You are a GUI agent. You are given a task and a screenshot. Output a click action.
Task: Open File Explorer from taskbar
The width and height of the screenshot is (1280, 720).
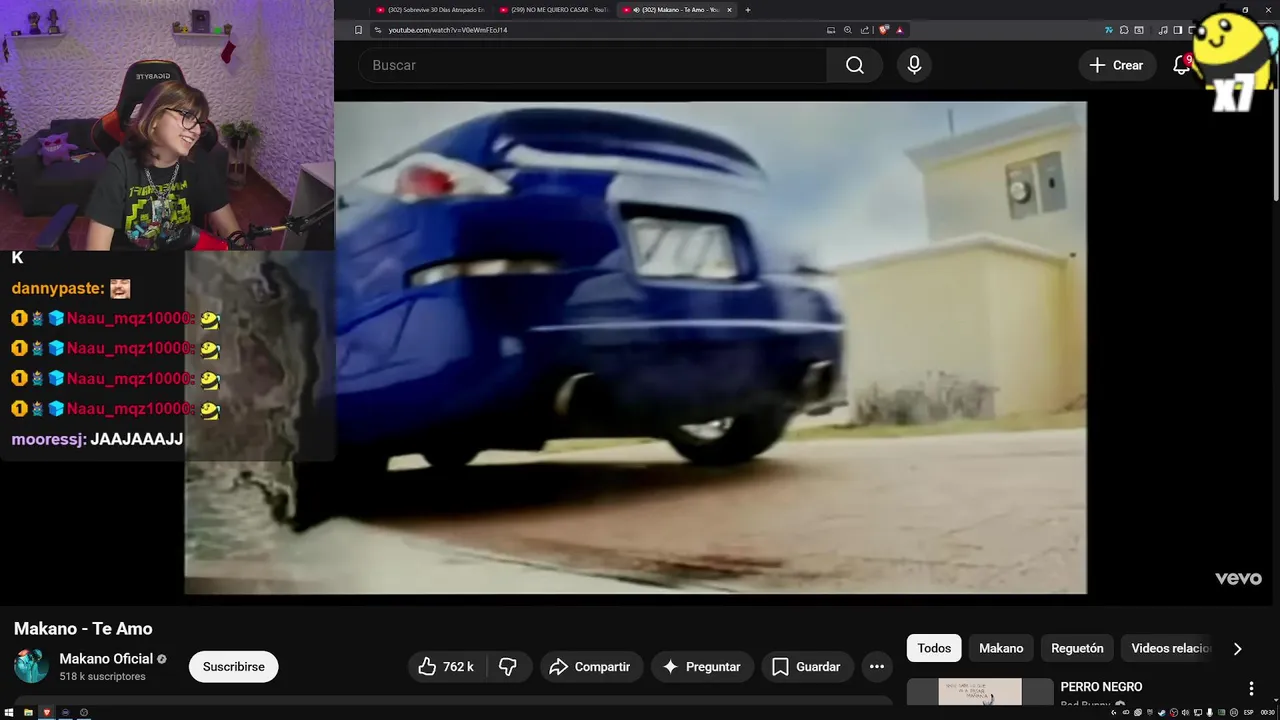28,712
